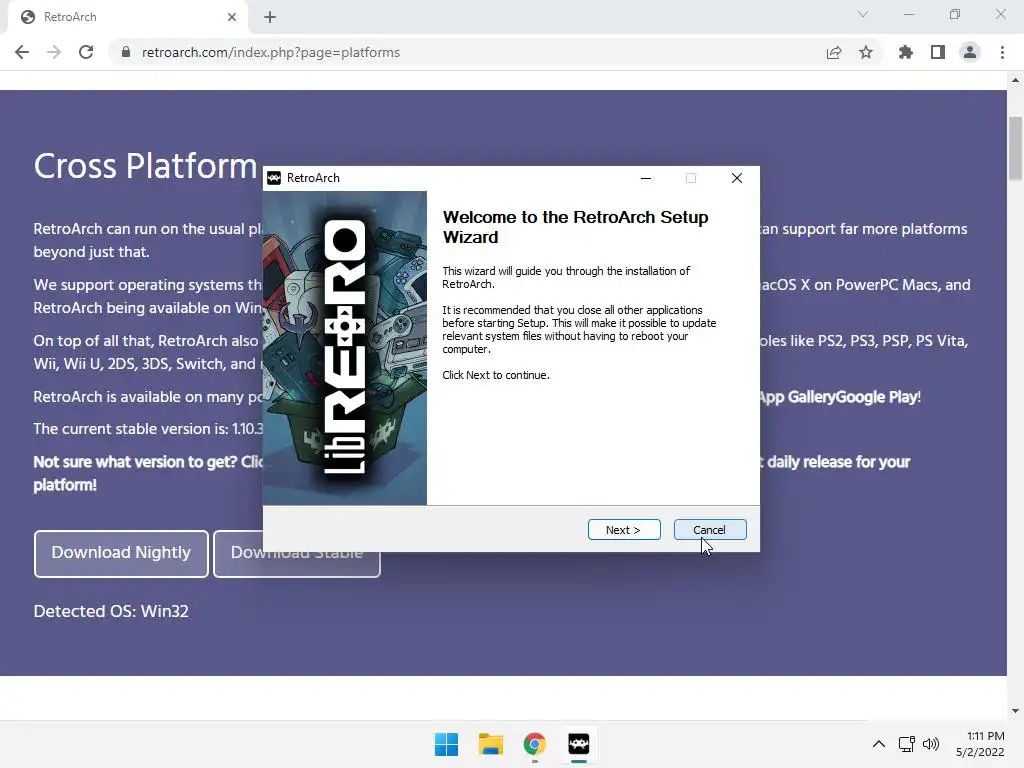Click the libretro banner image
Screen dimensions: 1024x768
tap(345, 348)
